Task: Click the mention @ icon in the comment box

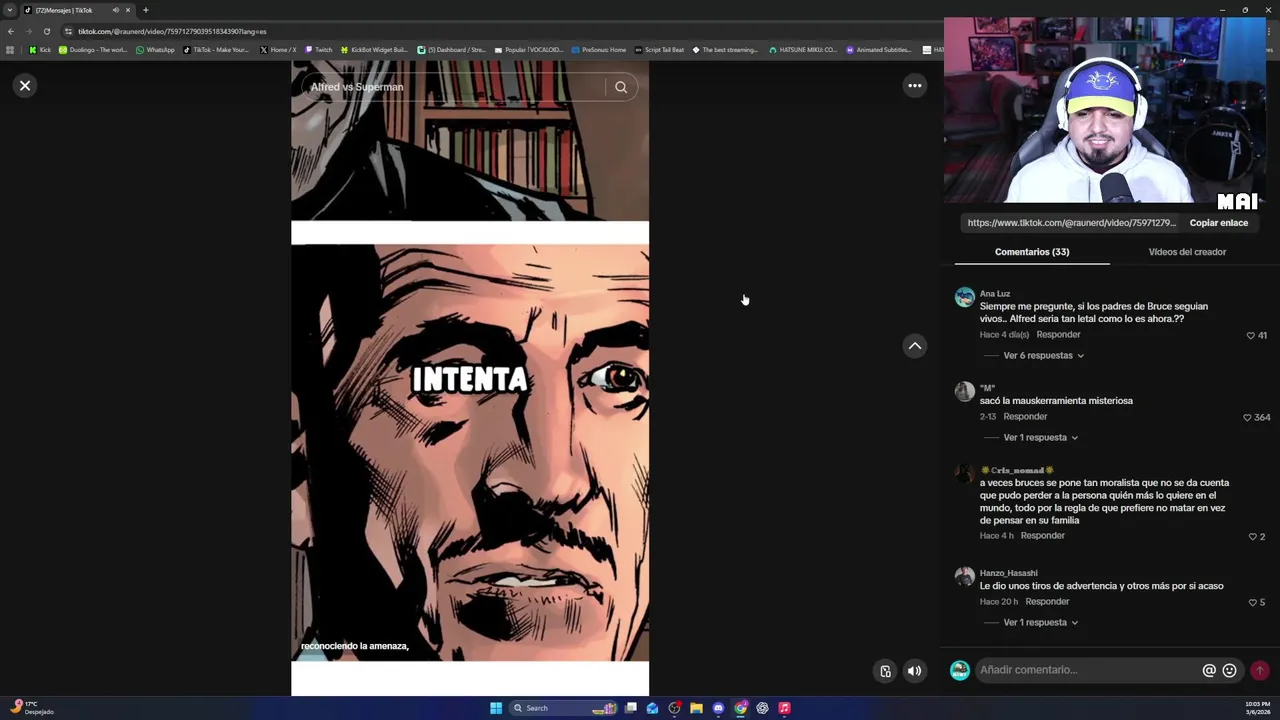Action: [1209, 671]
